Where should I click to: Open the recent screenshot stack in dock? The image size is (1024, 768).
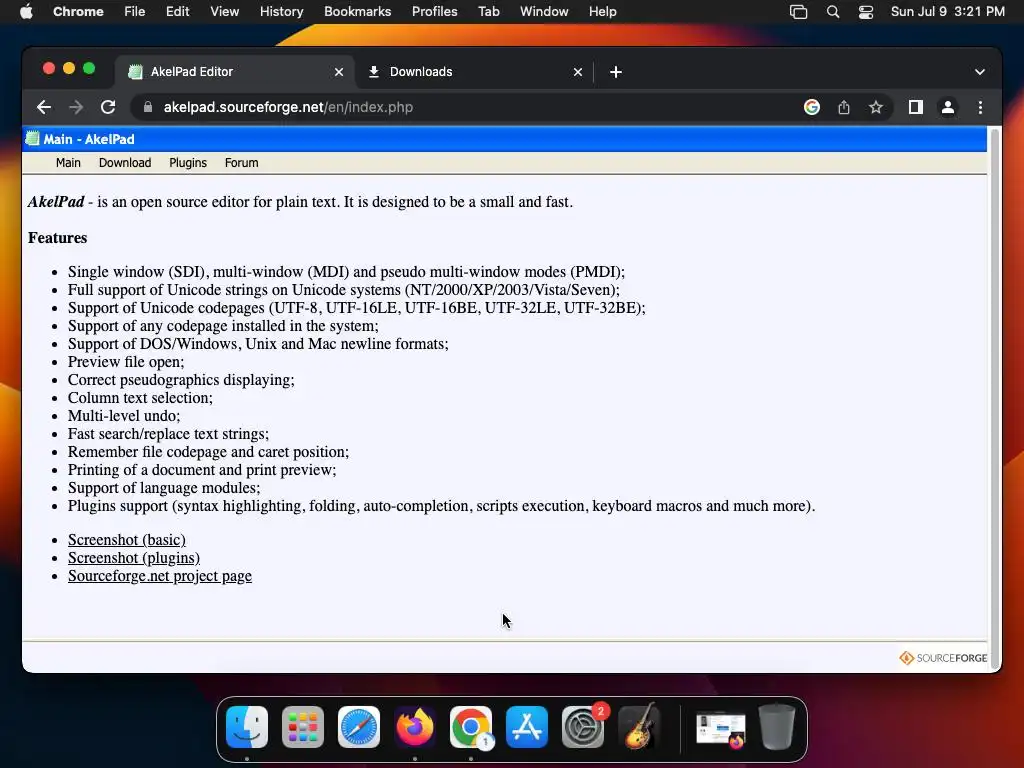coord(720,728)
